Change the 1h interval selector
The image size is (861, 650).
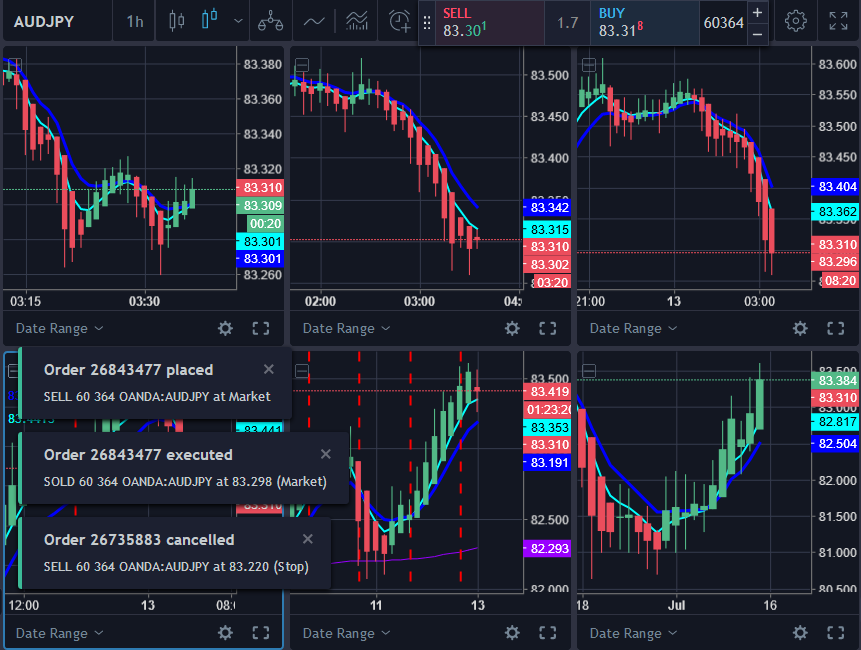coord(134,21)
